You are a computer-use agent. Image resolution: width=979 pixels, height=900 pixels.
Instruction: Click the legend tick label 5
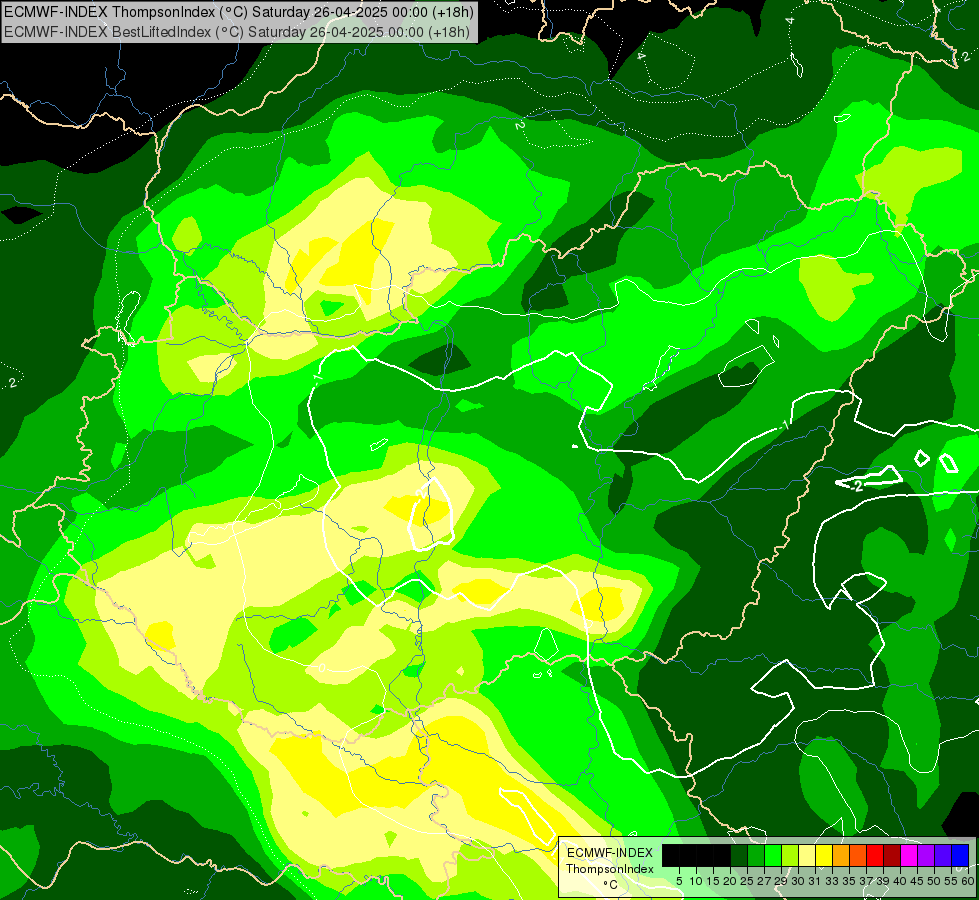(679, 881)
